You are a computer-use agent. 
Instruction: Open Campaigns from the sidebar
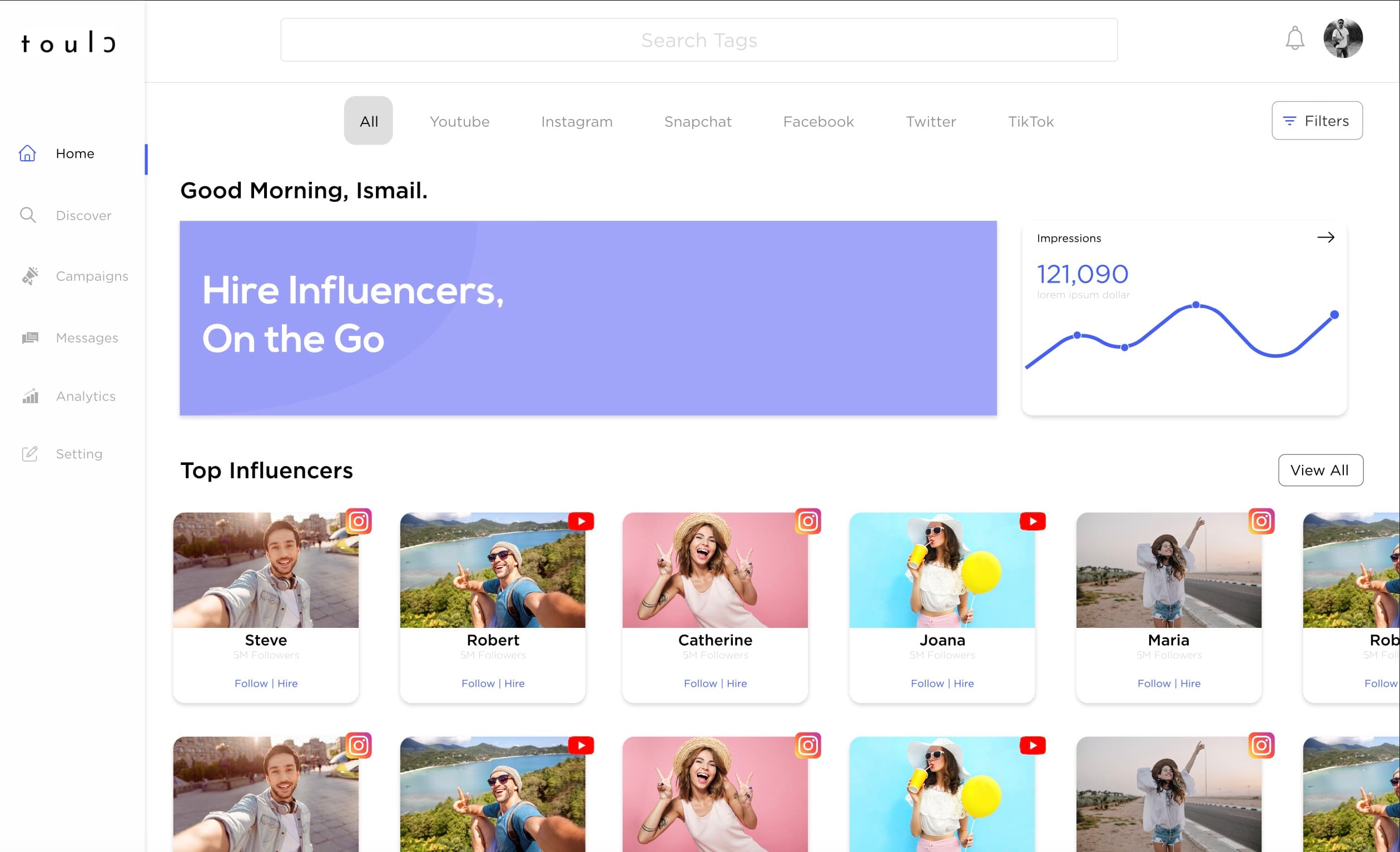point(92,276)
